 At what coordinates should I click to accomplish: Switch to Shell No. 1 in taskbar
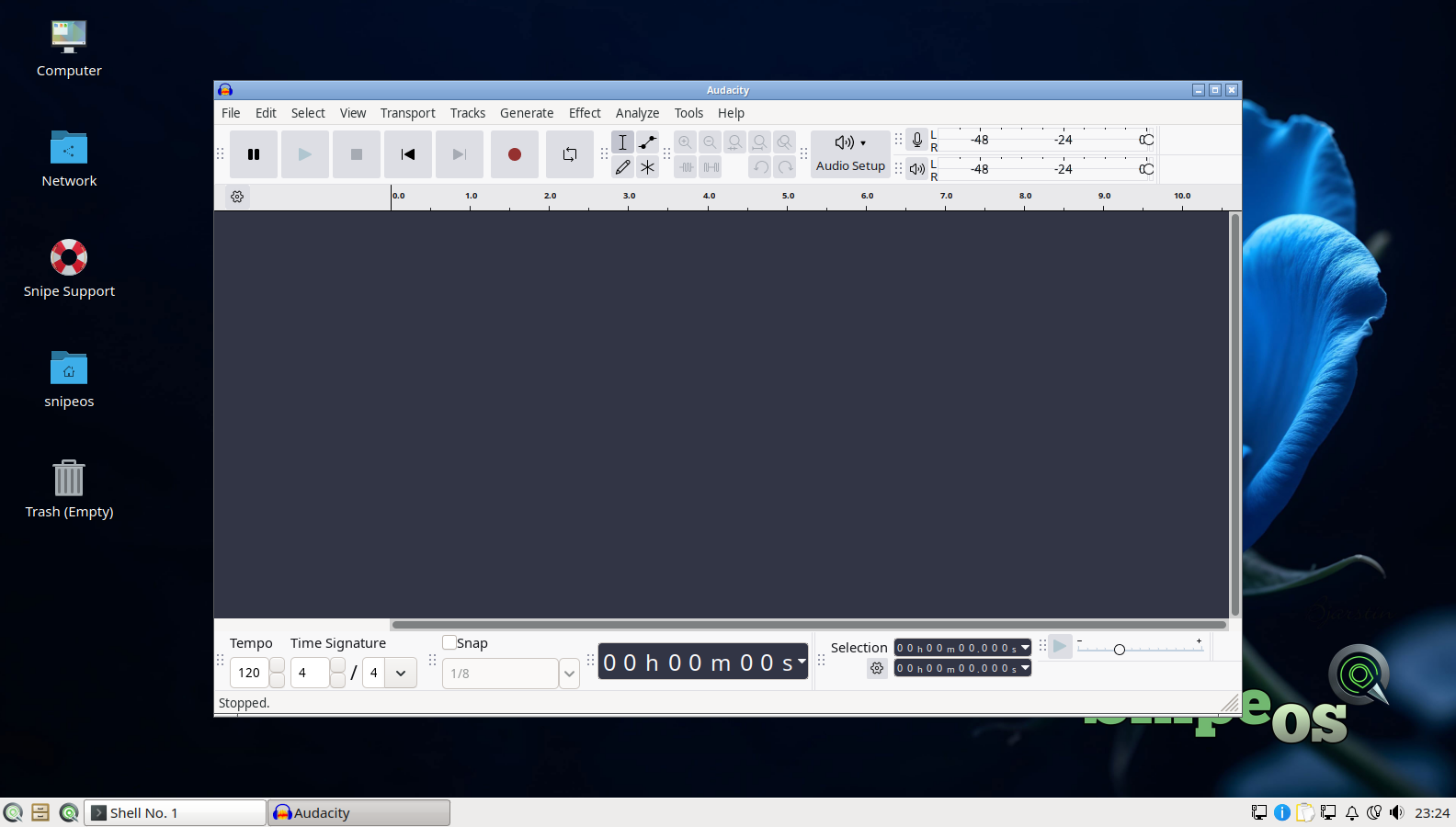pos(175,813)
